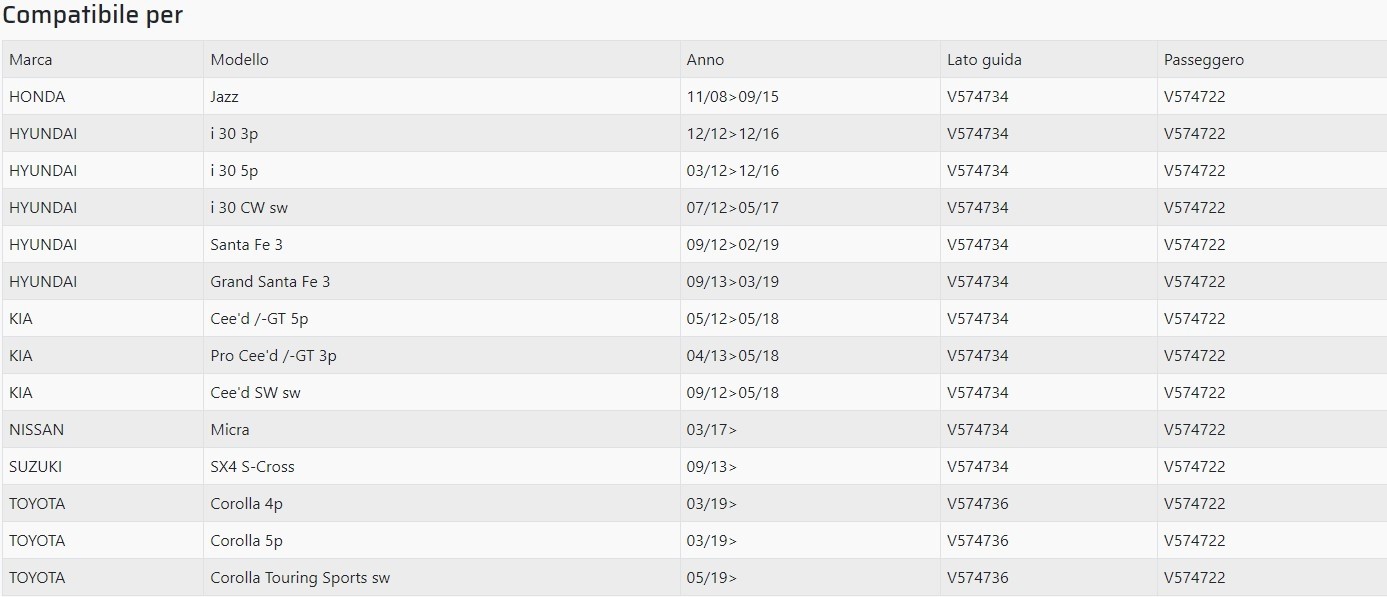Click the Lato guida column header
Image resolution: width=1387 pixels, height=597 pixels.
pos(984,60)
